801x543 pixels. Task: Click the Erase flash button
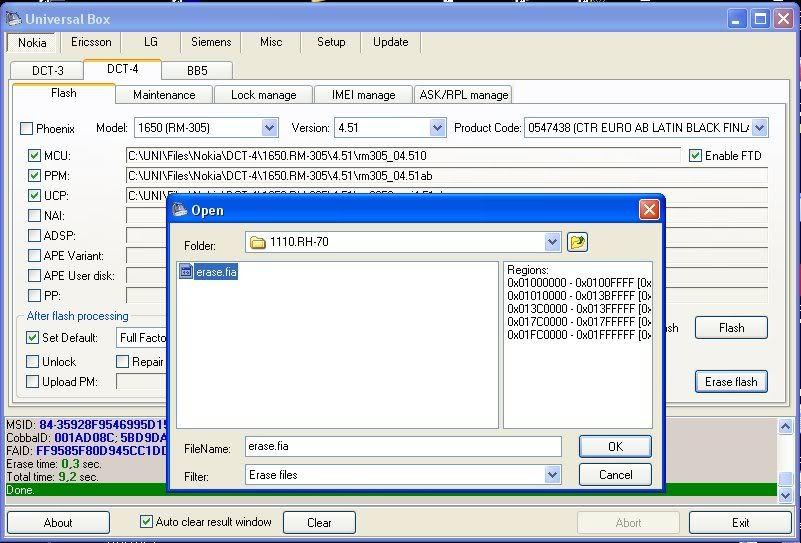[731, 382]
